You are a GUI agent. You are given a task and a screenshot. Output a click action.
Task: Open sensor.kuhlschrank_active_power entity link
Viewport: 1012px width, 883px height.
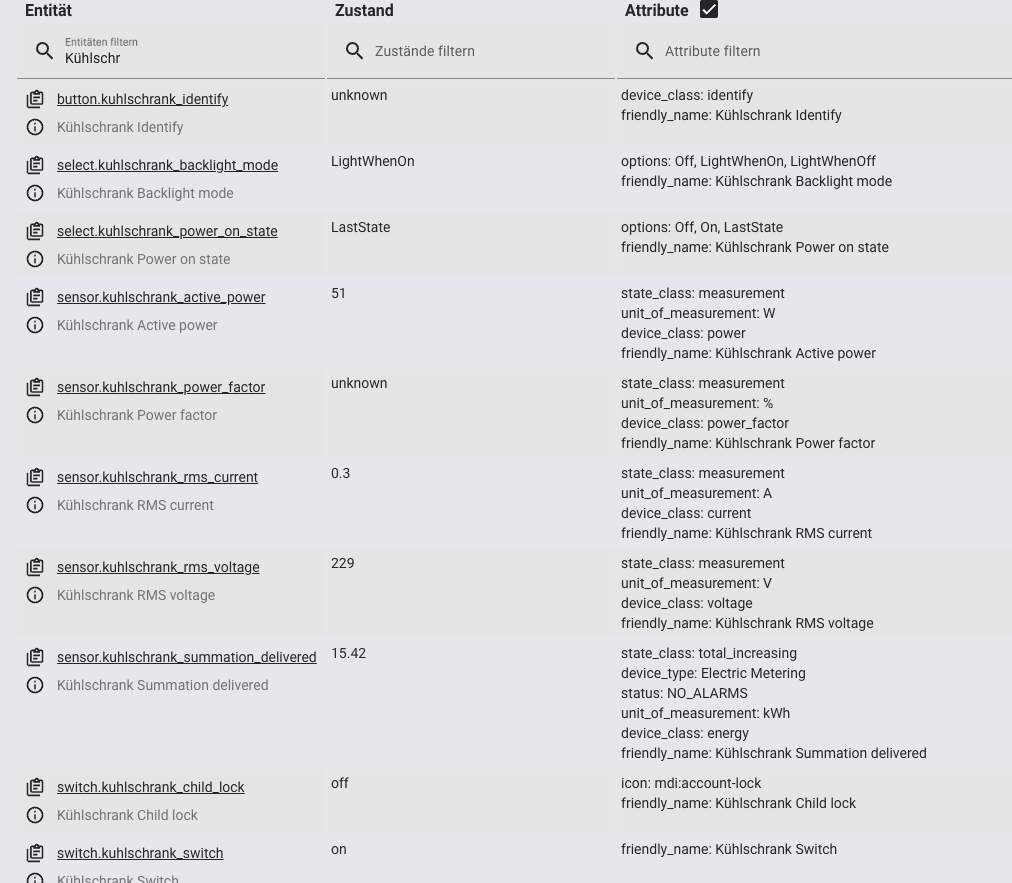coord(161,297)
